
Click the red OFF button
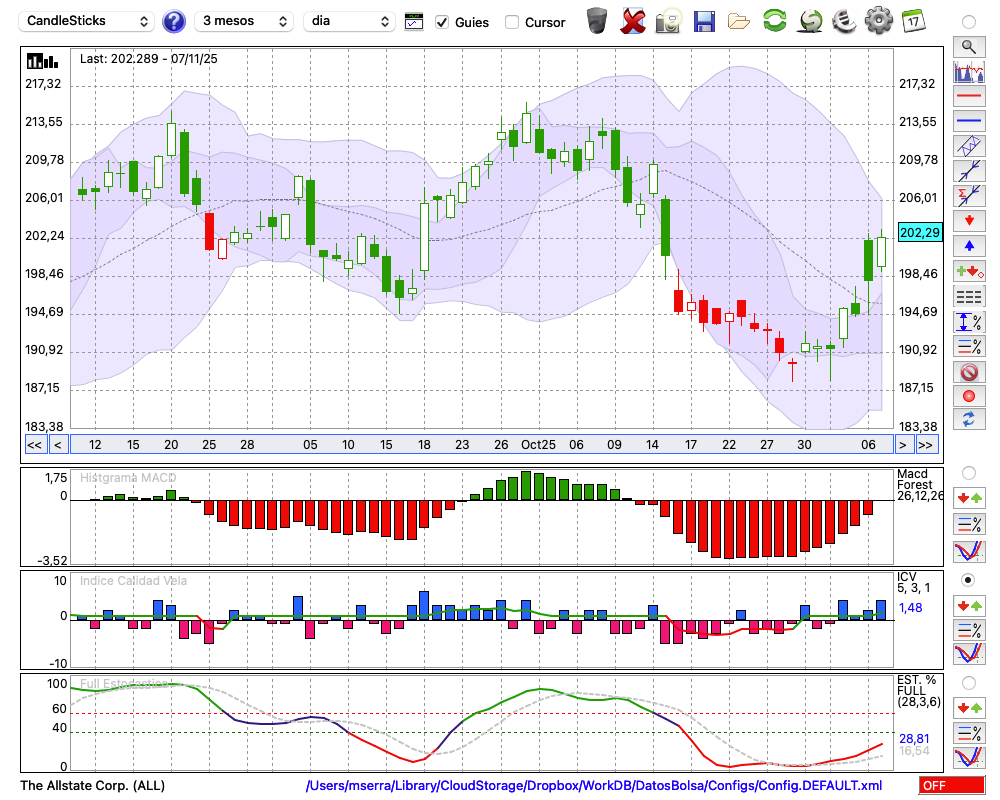click(951, 786)
